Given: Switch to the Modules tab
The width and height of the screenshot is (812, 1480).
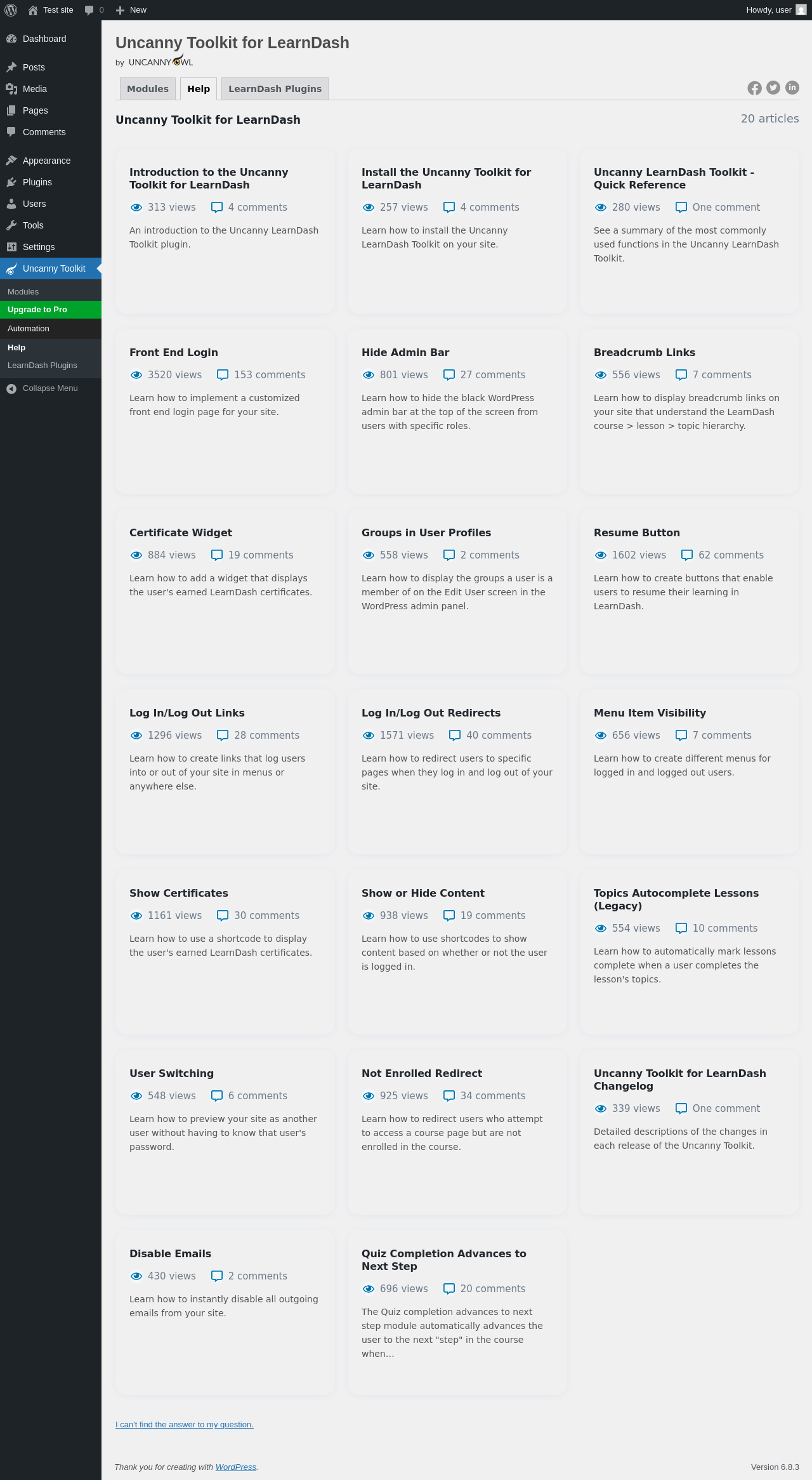Looking at the screenshot, I should pos(148,89).
